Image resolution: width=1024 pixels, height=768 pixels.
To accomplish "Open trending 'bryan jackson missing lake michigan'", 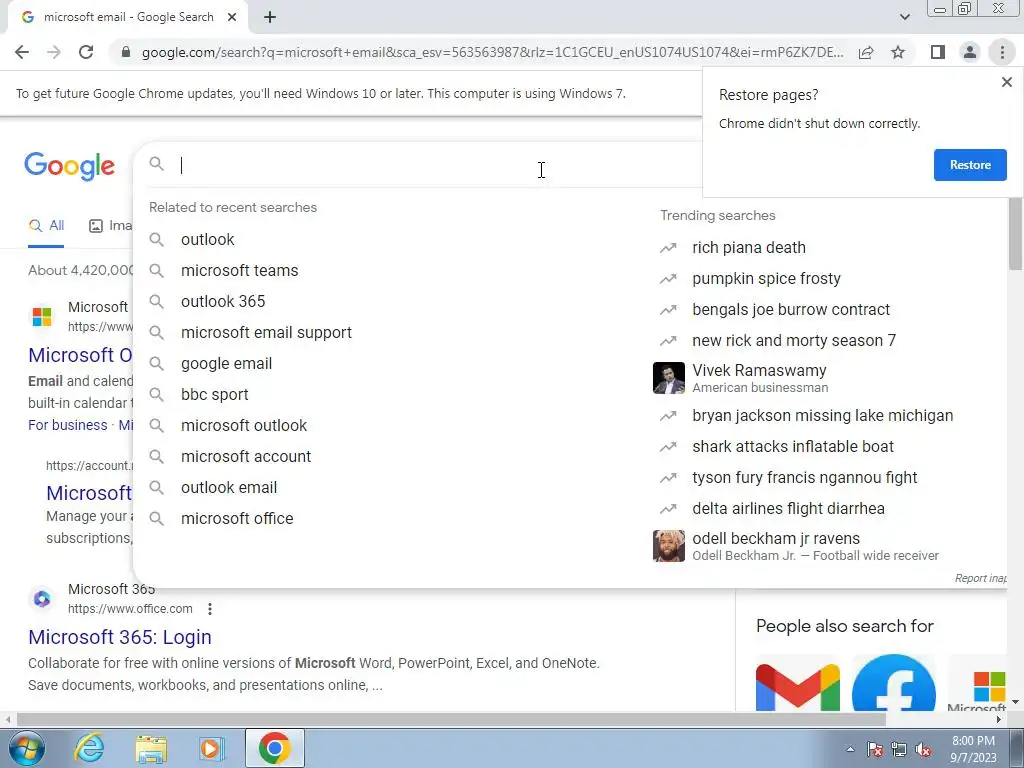I will [x=822, y=416].
